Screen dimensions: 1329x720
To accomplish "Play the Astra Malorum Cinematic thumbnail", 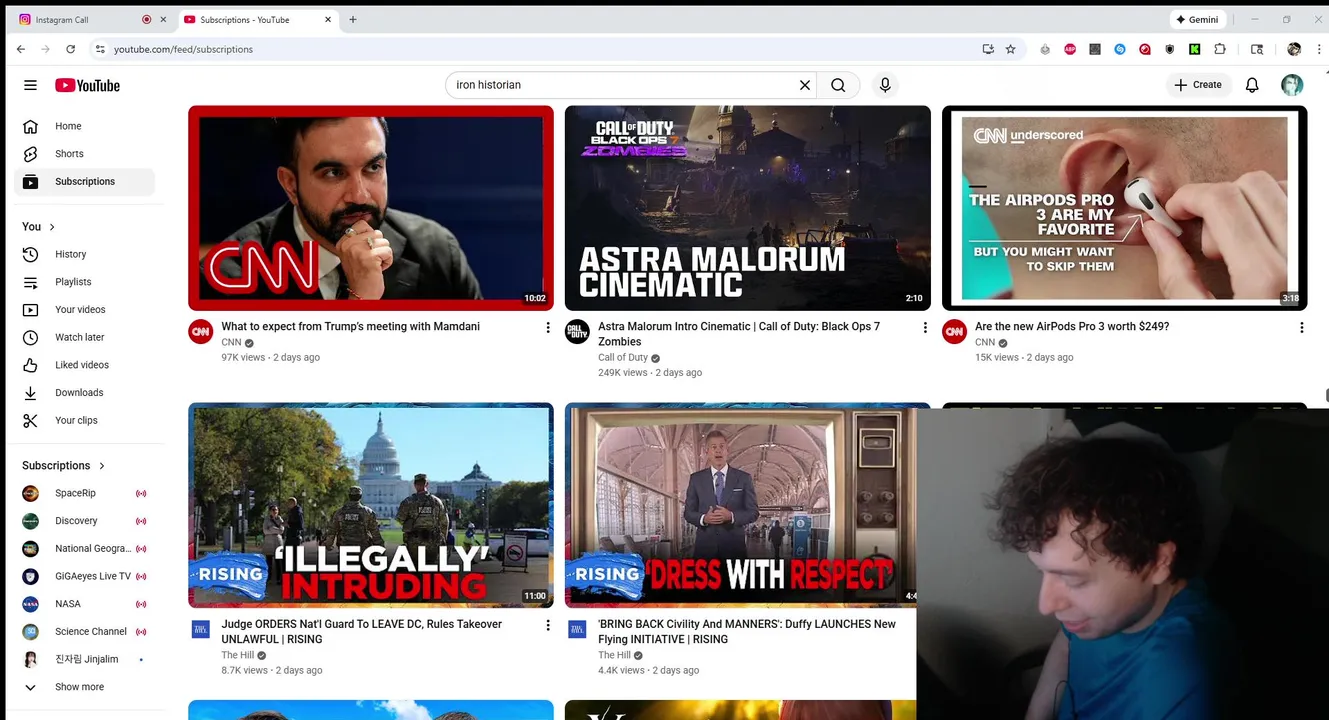I will coord(748,208).
